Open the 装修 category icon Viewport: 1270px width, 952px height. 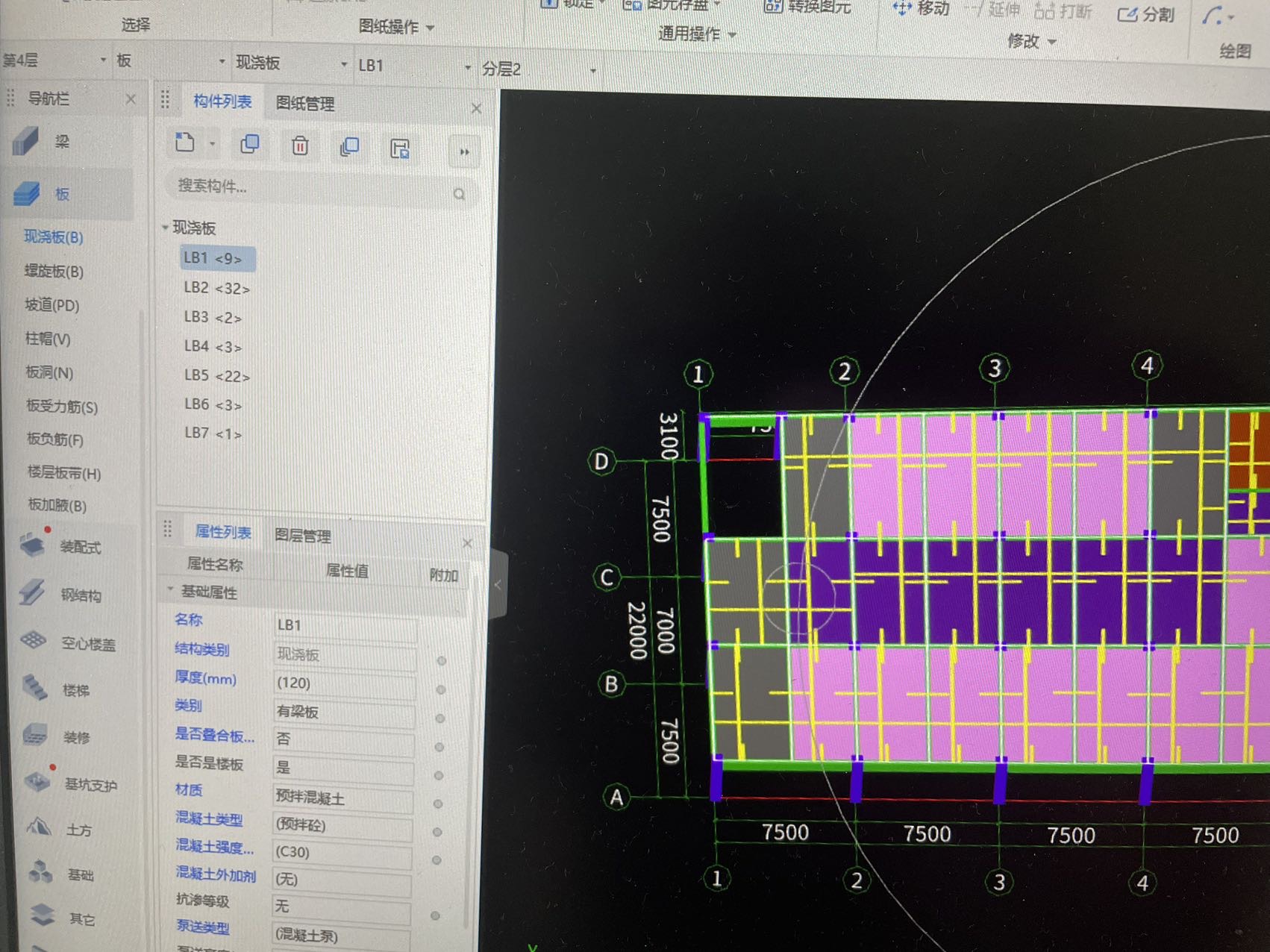(x=35, y=736)
